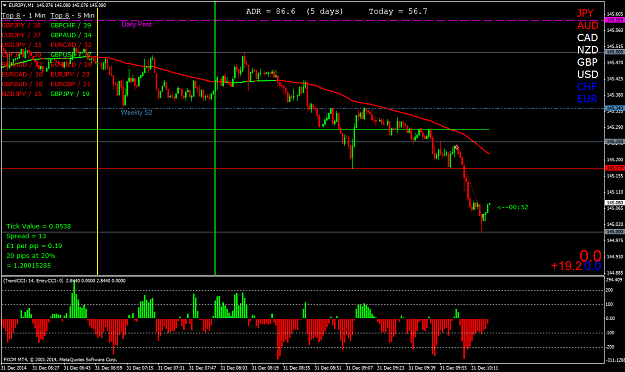Click the '31 Dec 07:47' time axis label
The width and height of the screenshot is (625, 372).
click(202, 368)
